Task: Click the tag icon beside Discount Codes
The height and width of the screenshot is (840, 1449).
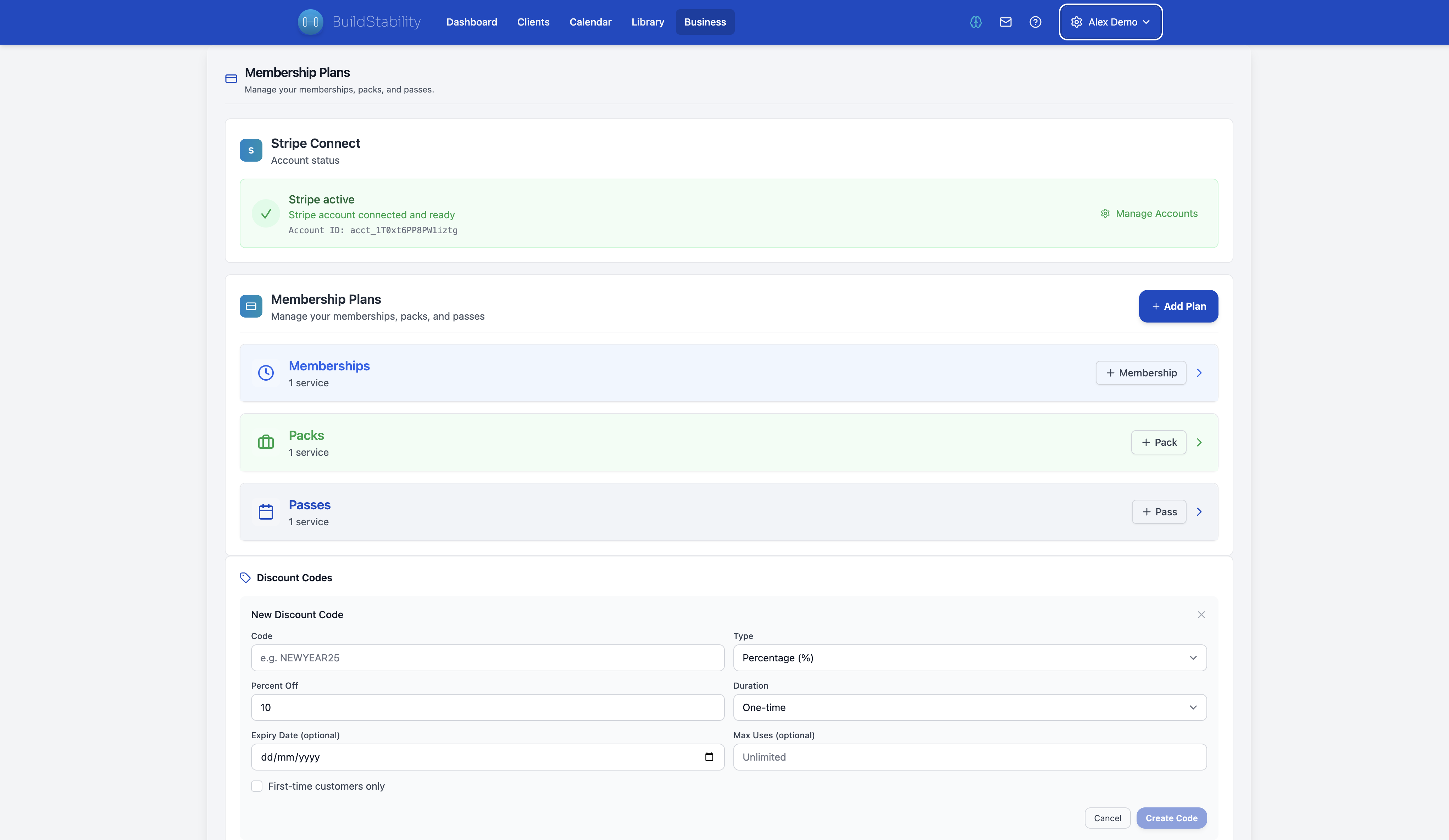Action: (245, 577)
